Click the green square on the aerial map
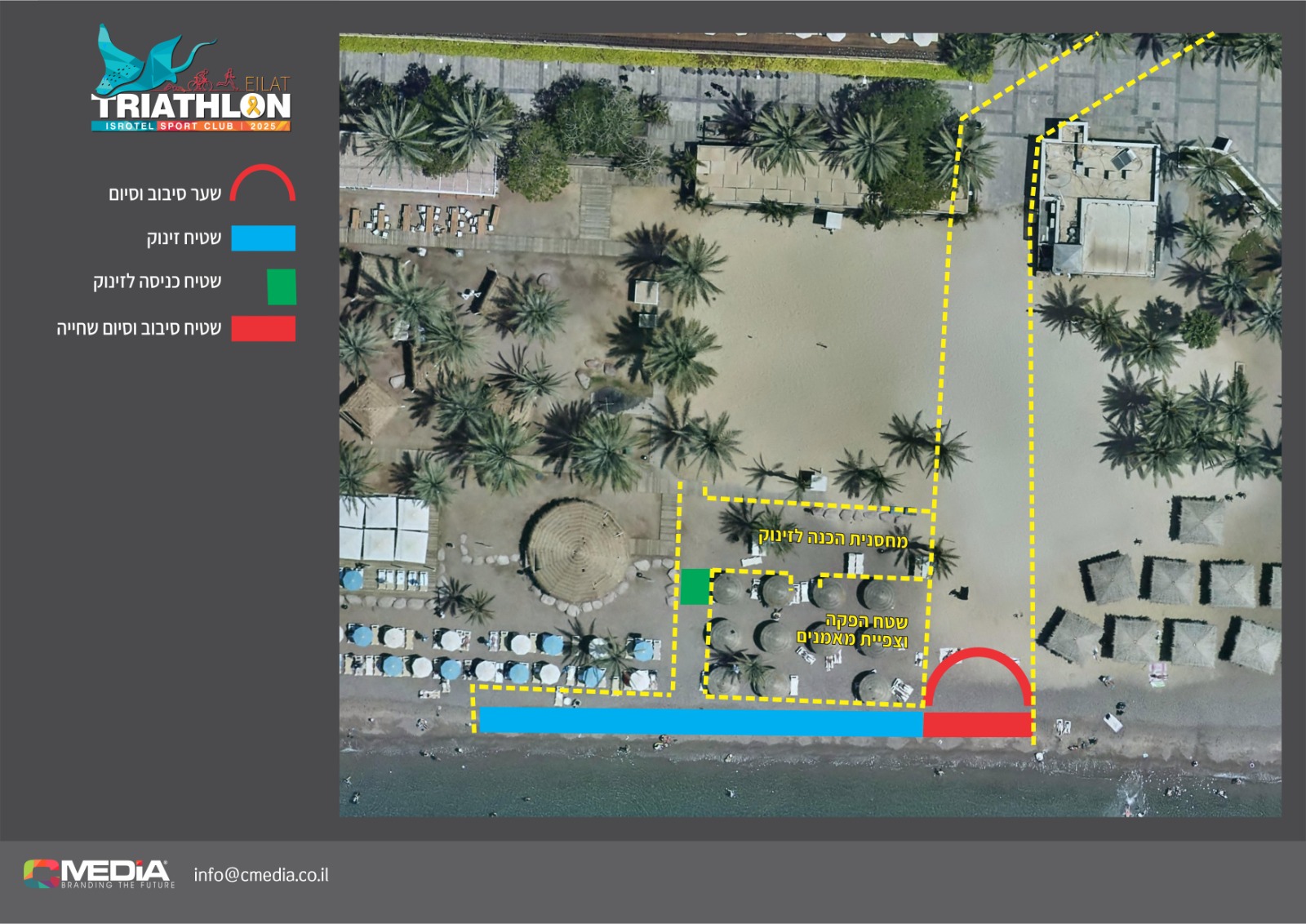The height and width of the screenshot is (924, 1306). point(695,587)
